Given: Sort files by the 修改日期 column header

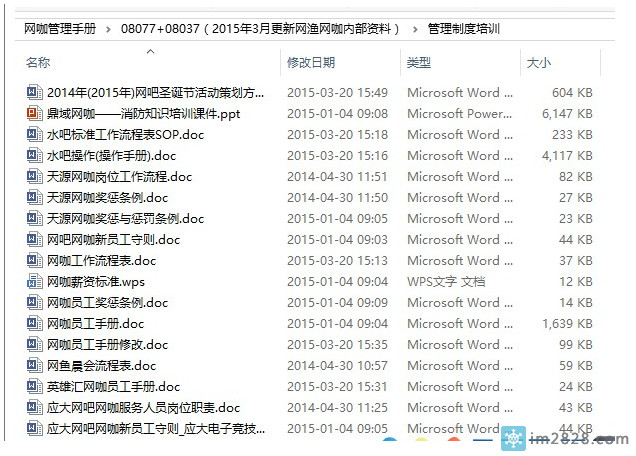Looking at the screenshot, I should pyautogui.click(x=311, y=63).
